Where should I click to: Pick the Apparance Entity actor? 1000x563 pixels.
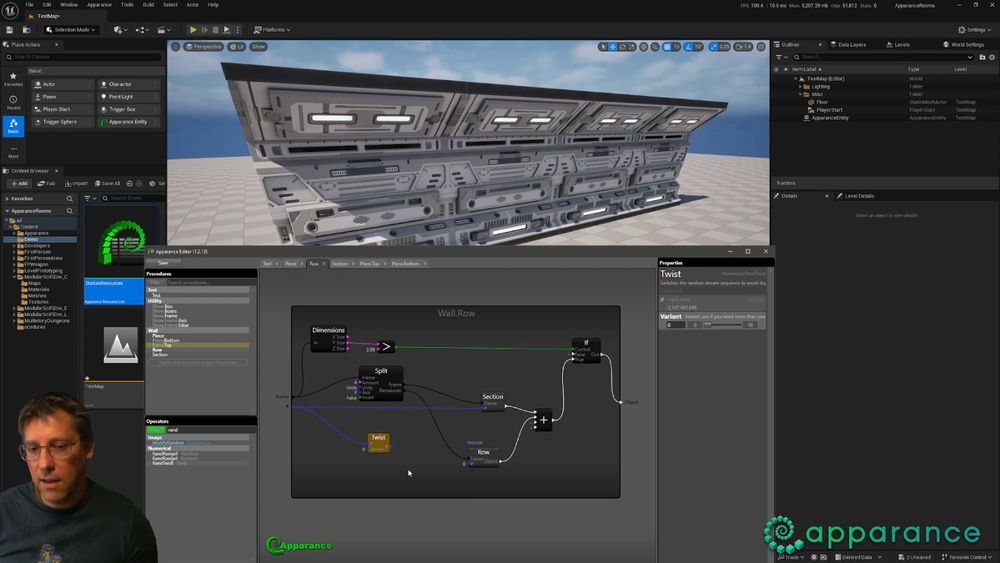[x=128, y=122]
